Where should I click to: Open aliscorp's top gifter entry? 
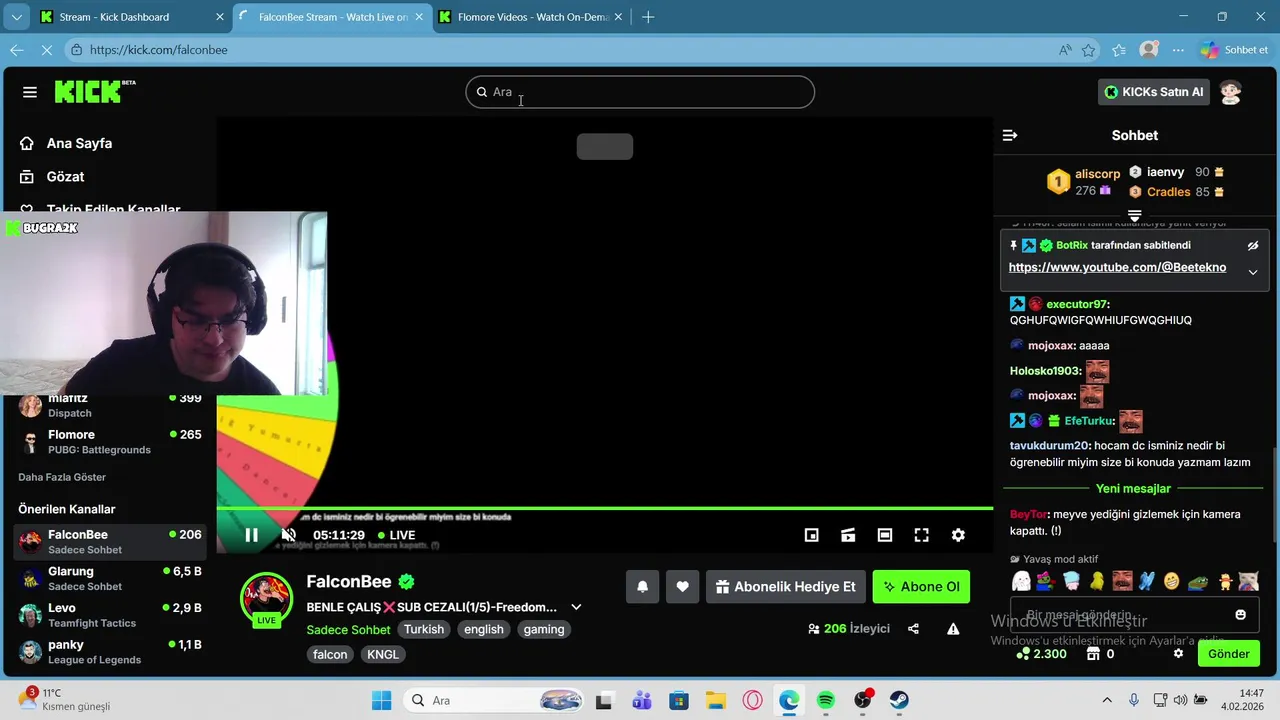point(1083,181)
